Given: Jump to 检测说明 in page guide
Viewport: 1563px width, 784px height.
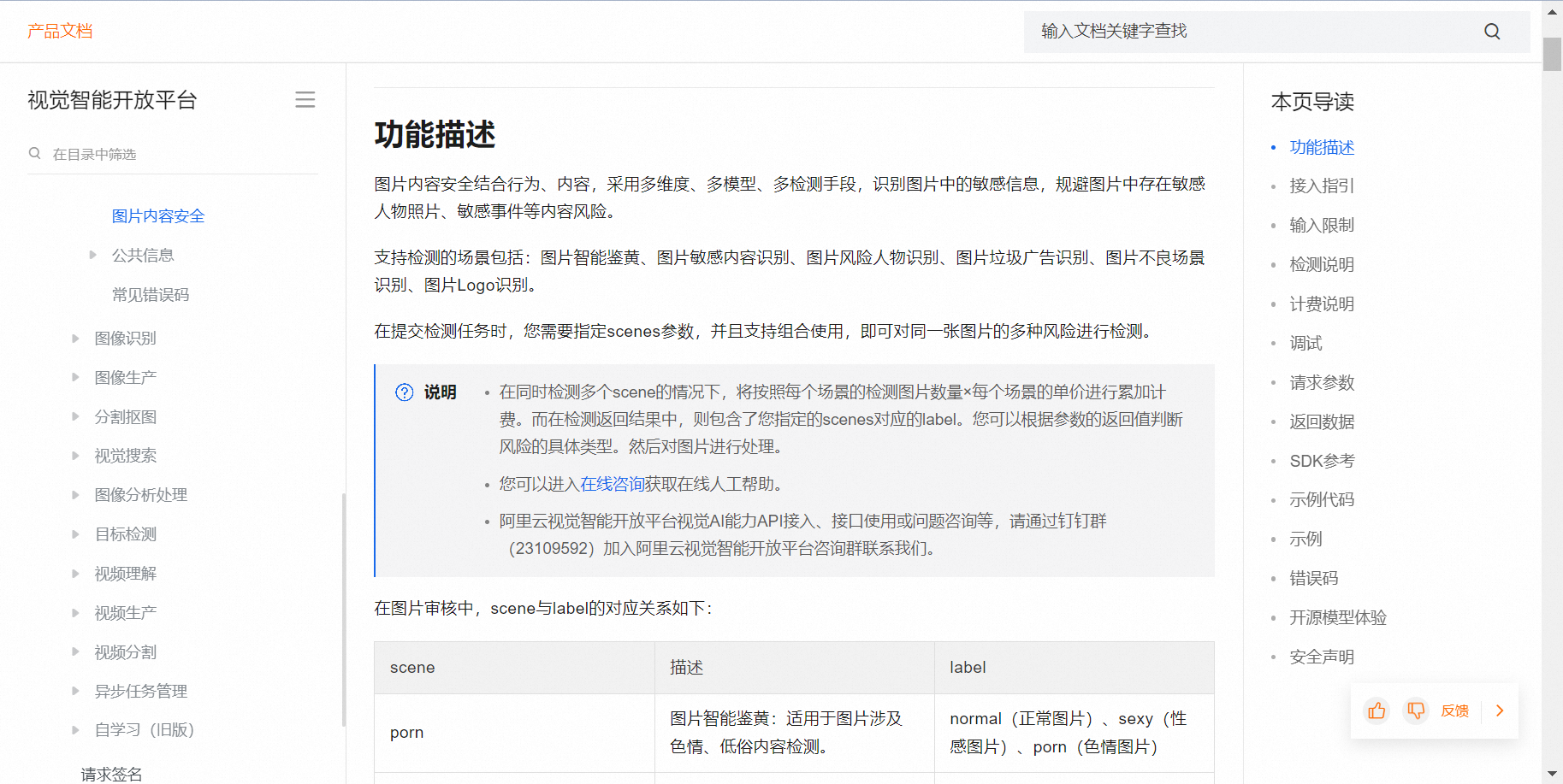Looking at the screenshot, I should pos(1322,264).
